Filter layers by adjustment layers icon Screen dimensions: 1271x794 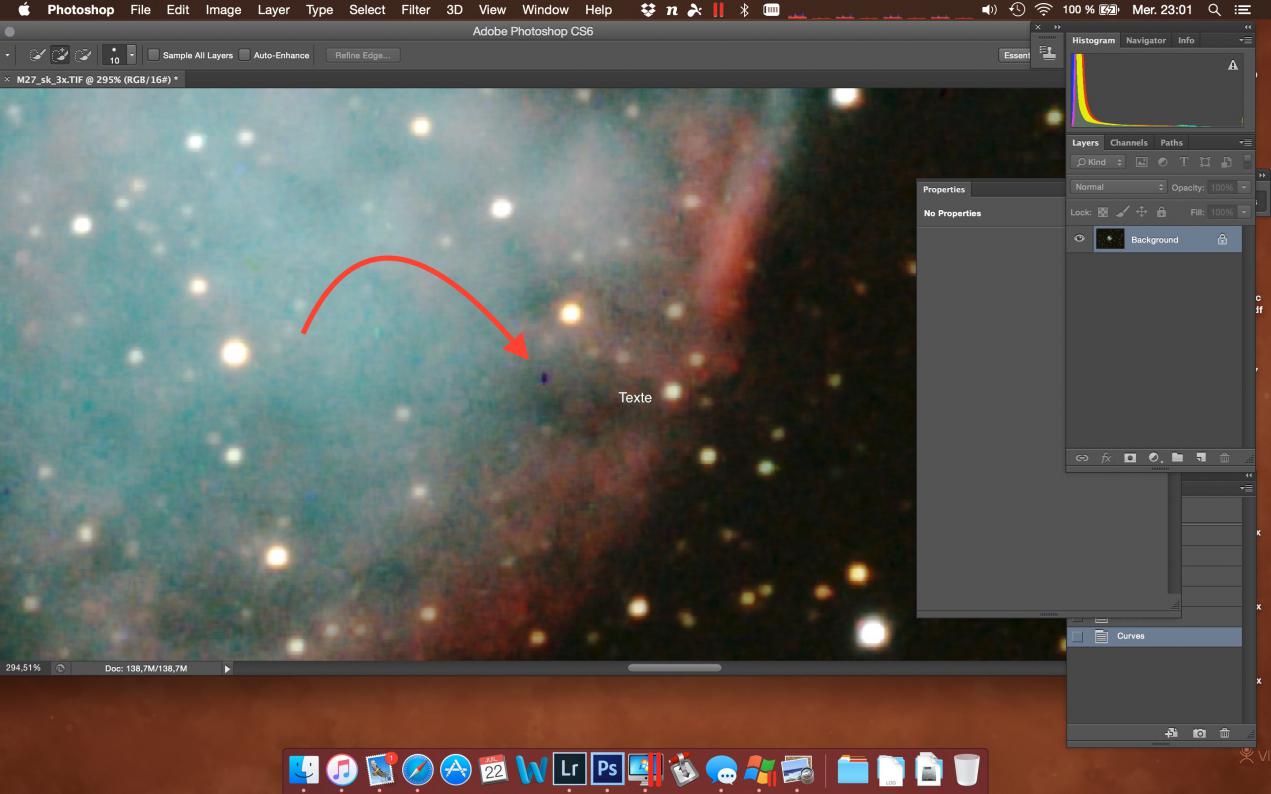tap(1163, 162)
